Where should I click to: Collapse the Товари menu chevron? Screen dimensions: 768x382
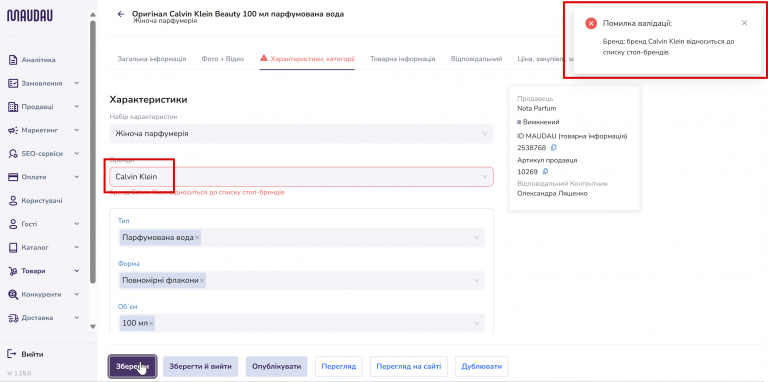76,271
